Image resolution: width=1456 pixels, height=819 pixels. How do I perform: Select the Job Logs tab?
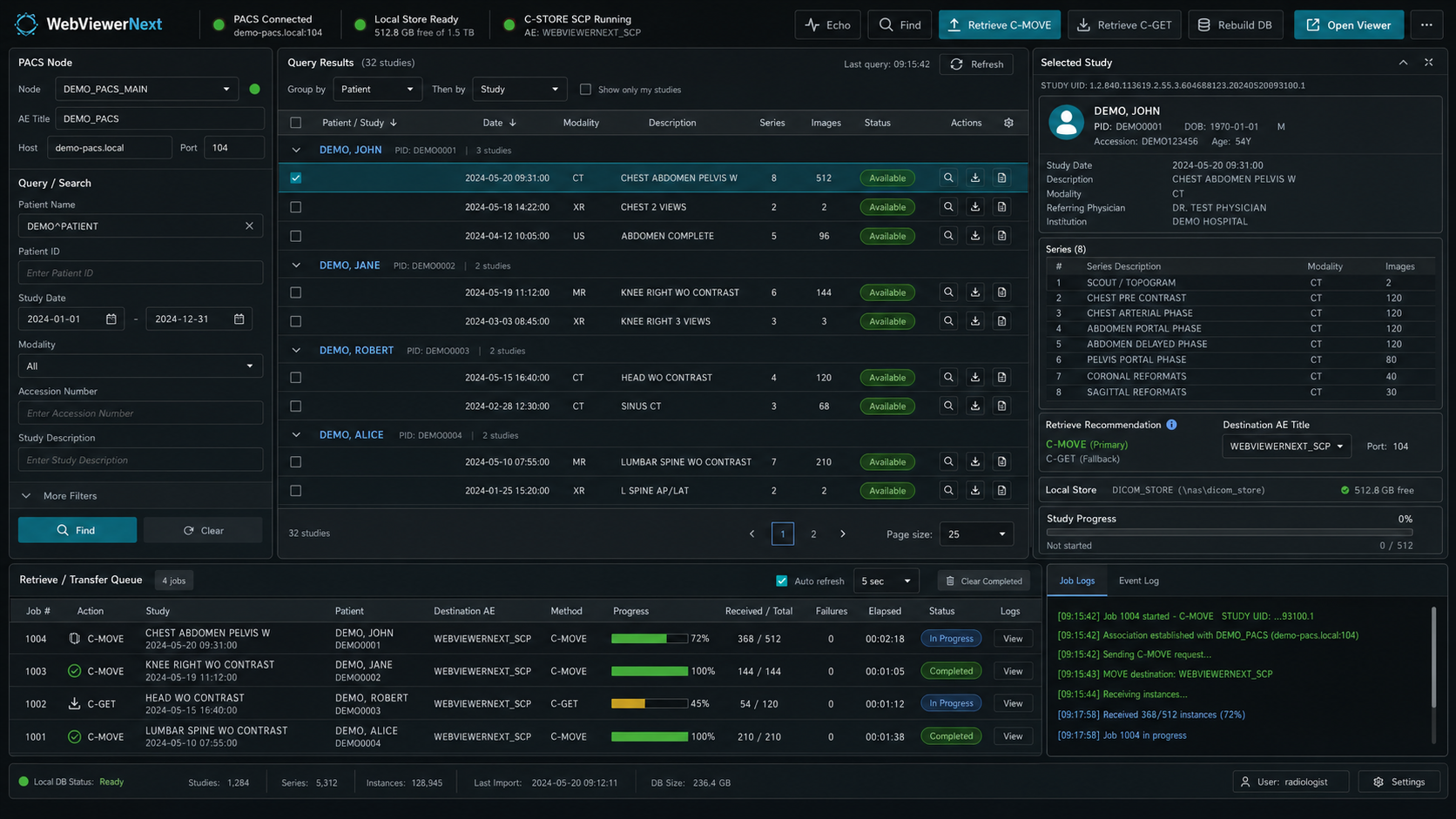1076,581
